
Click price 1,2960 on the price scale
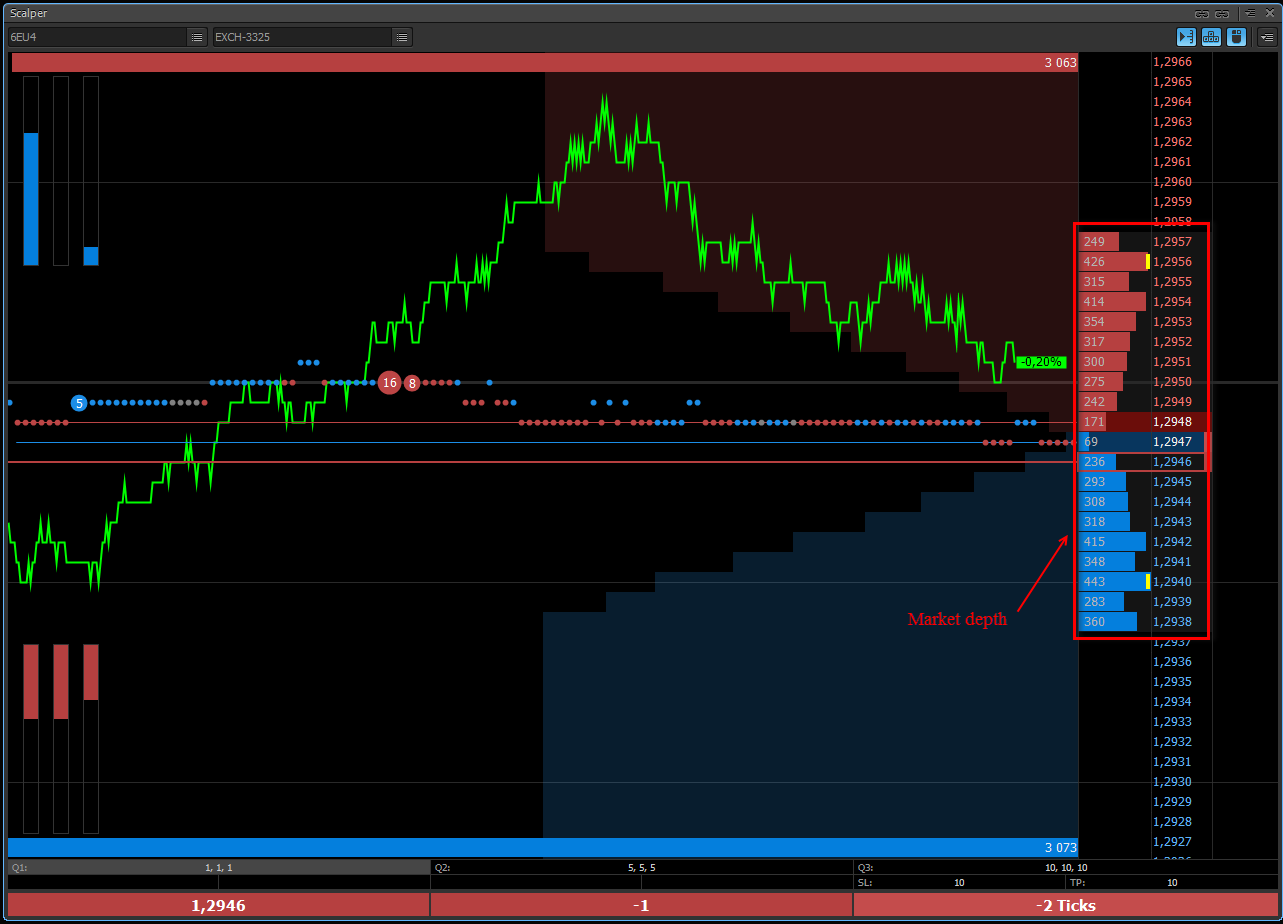point(1172,182)
